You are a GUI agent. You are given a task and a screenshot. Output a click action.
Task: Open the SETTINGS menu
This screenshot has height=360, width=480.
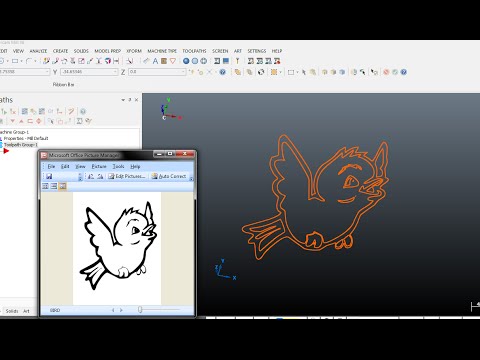(256, 51)
